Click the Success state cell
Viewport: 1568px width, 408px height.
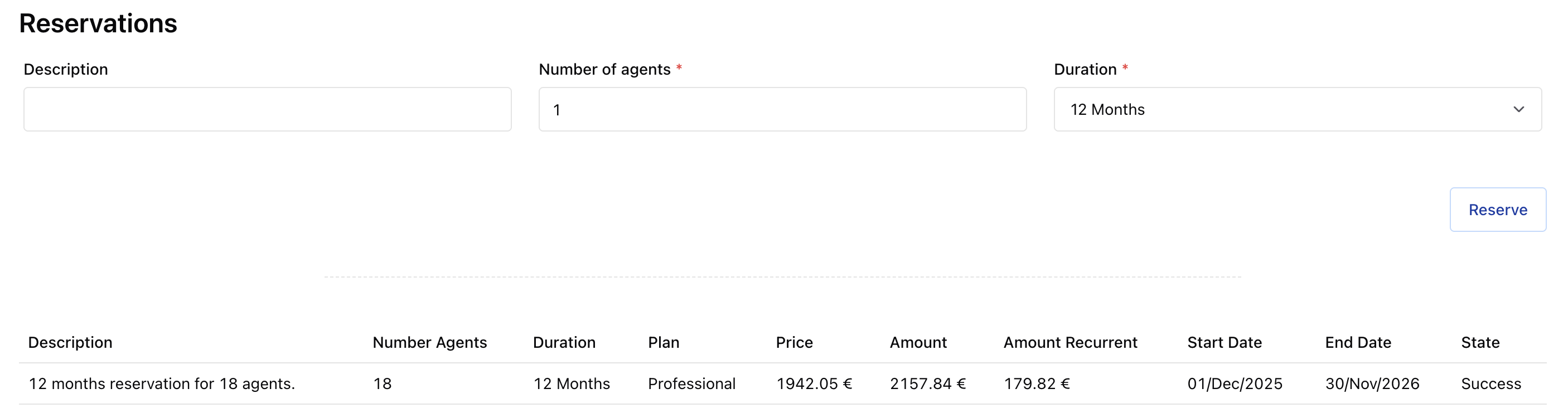point(1490,383)
